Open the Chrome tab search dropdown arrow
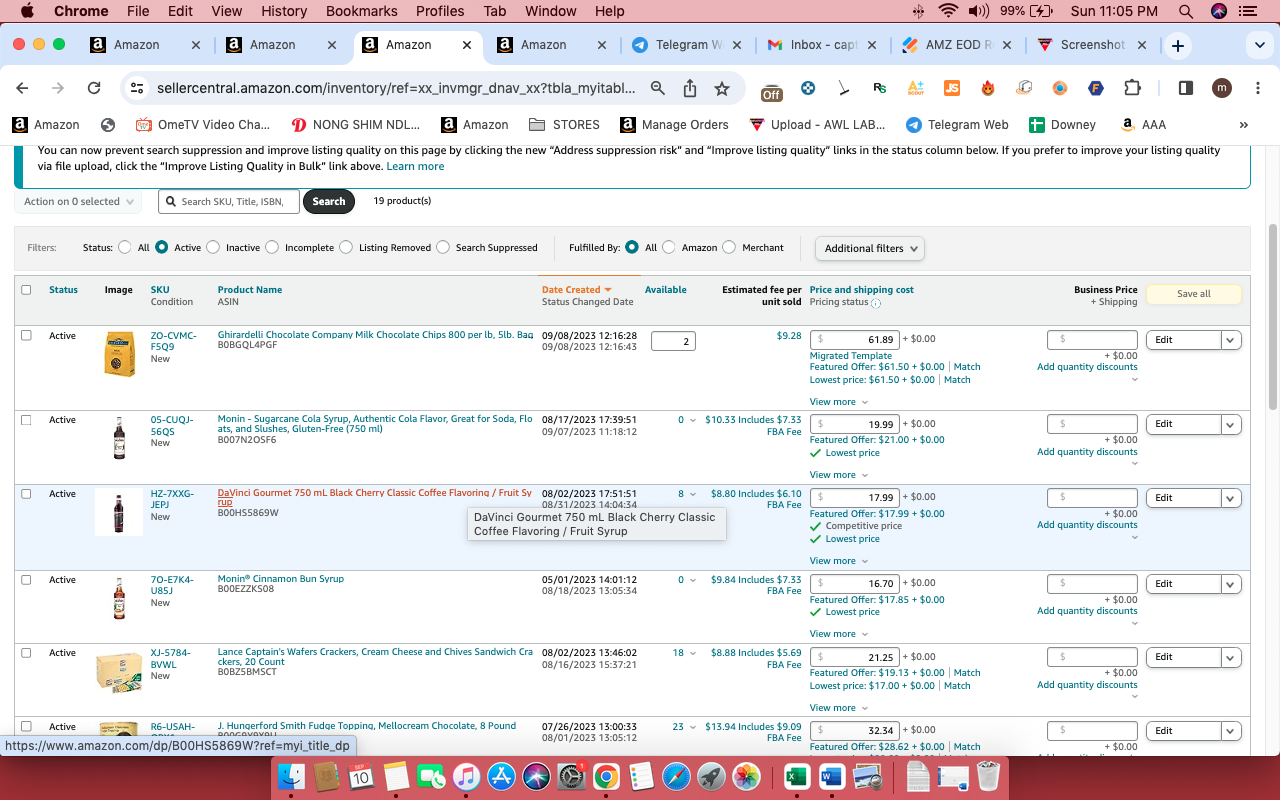Image resolution: width=1280 pixels, height=800 pixels. (1259, 46)
